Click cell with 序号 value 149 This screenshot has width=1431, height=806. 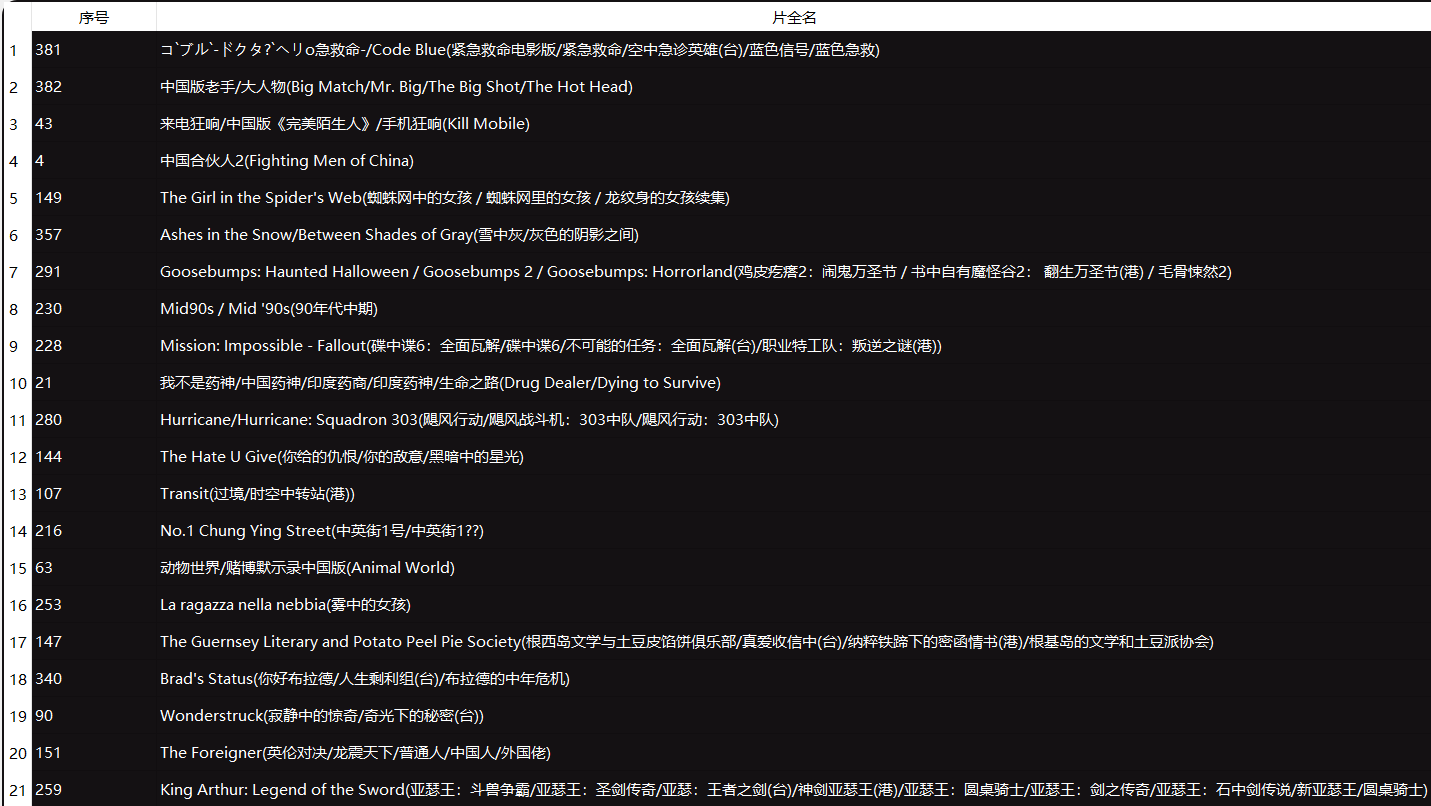pos(94,198)
